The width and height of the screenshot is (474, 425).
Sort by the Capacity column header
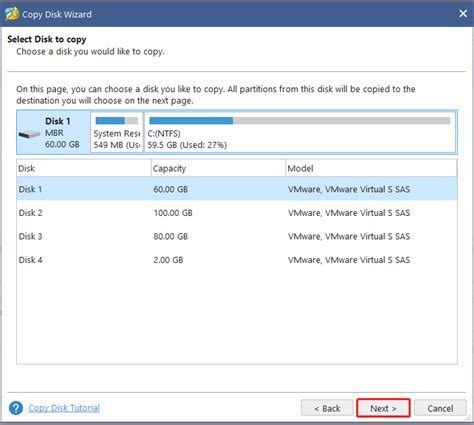(218, 168)
